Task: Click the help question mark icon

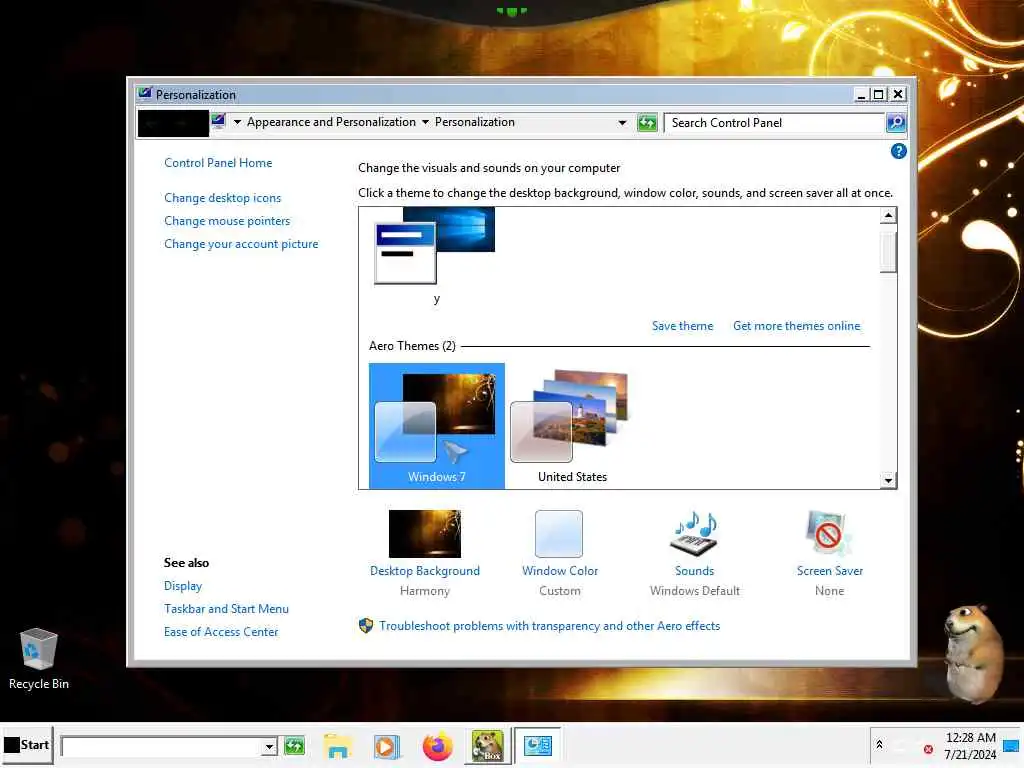Action: pyautogui.click(x=899, y=152)
